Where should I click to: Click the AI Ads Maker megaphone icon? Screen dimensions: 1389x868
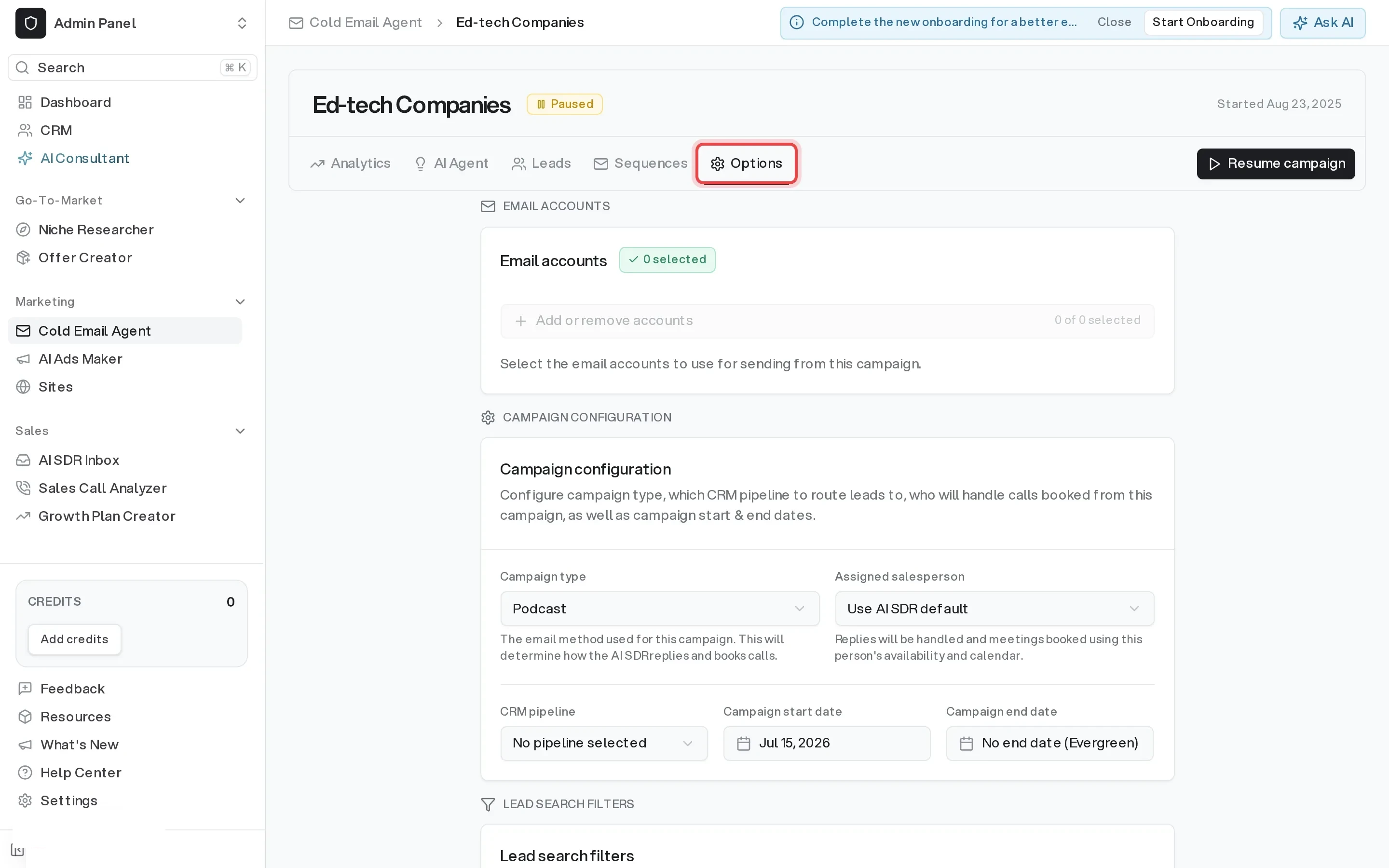23,359
